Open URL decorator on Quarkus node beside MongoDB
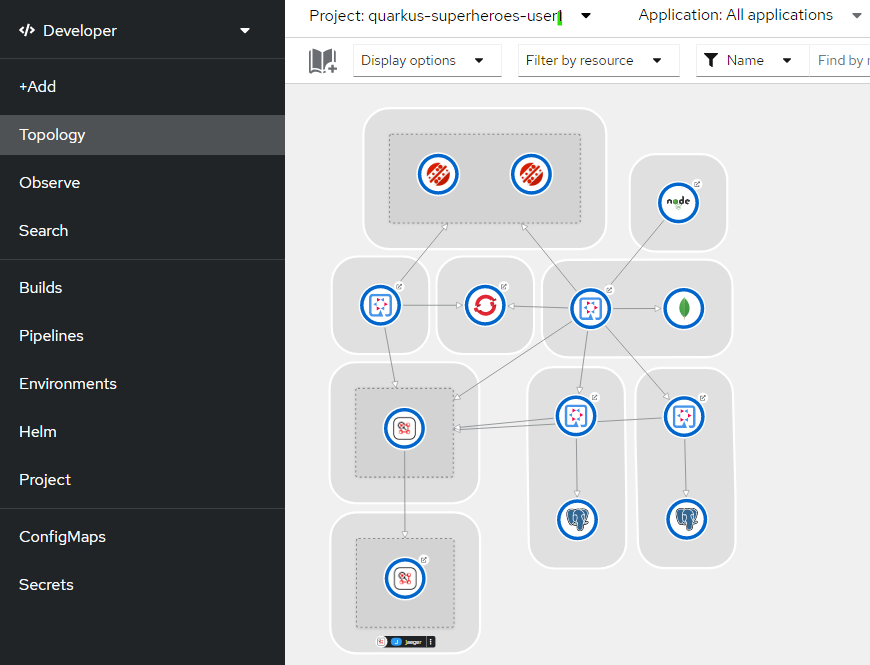Image resolution: width=870 pixels, height=665 pixels. [609, 290]
